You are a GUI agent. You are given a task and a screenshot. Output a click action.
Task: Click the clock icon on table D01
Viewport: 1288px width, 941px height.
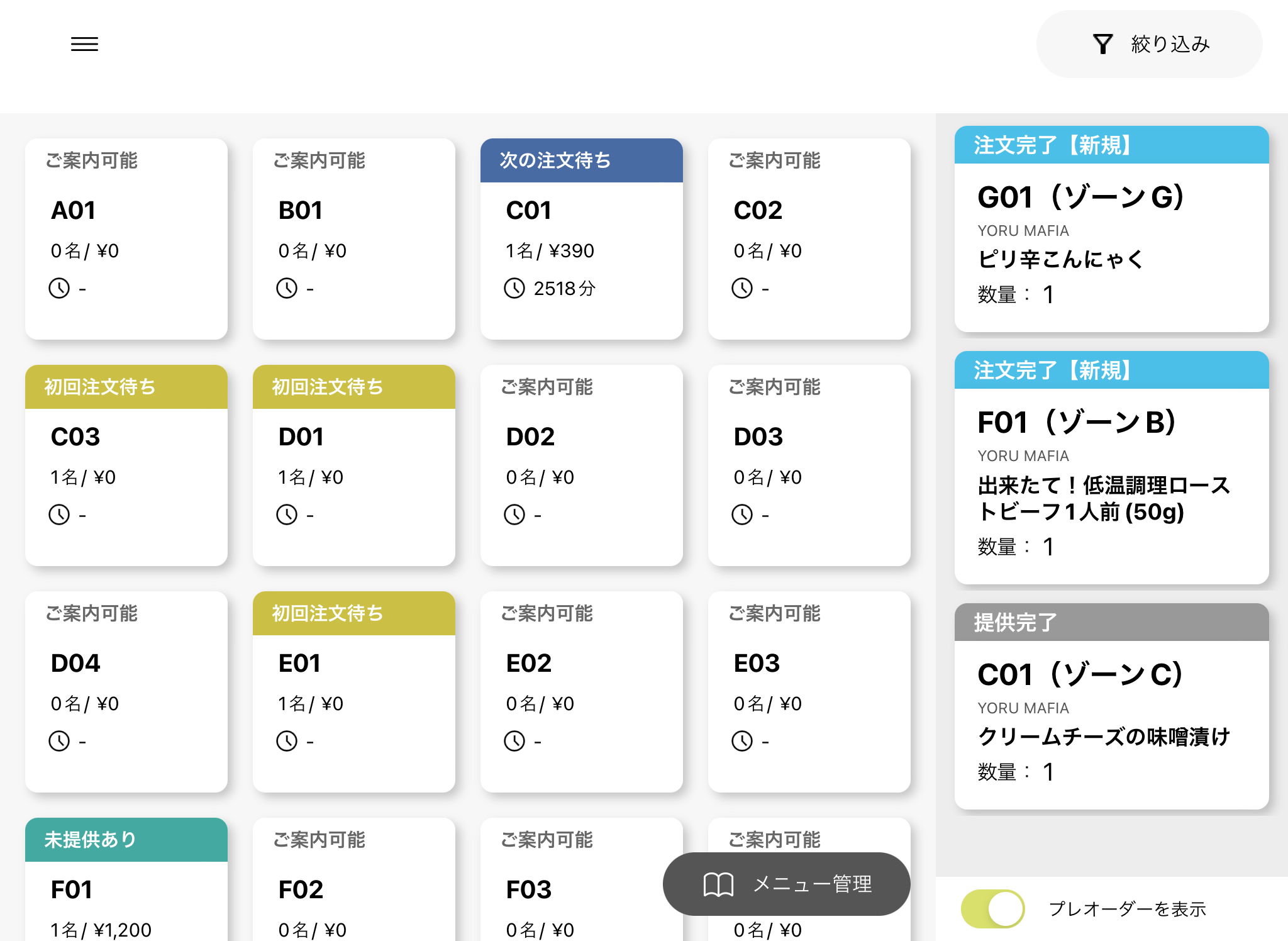pyautogui.click(x=287, y=515)
